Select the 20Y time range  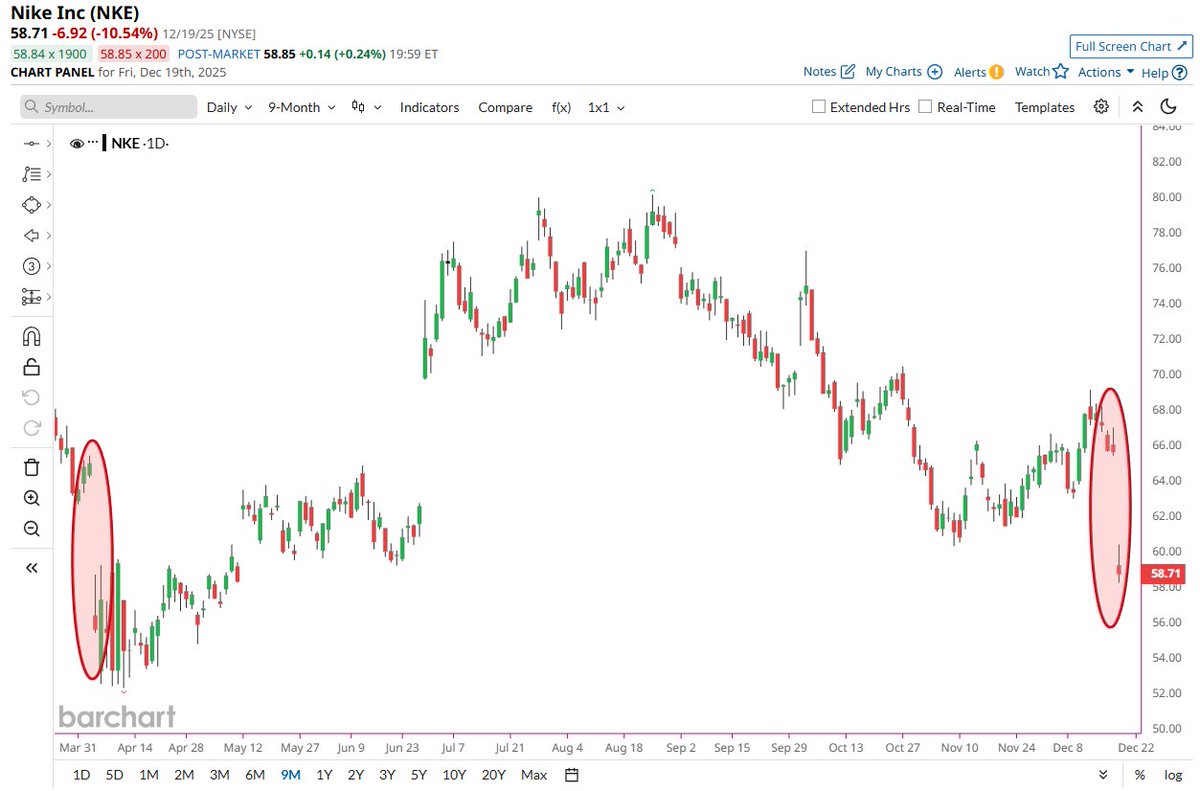[493, 775]
